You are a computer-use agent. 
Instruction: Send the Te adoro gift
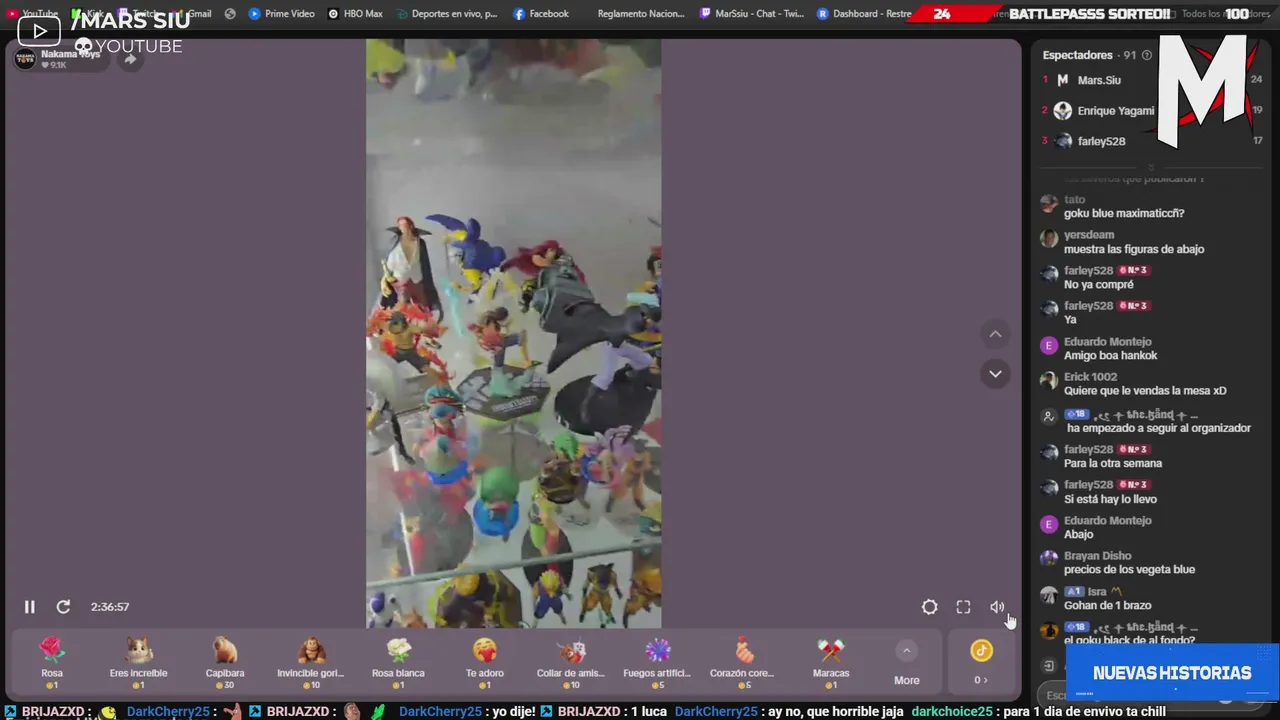point(484,662)
